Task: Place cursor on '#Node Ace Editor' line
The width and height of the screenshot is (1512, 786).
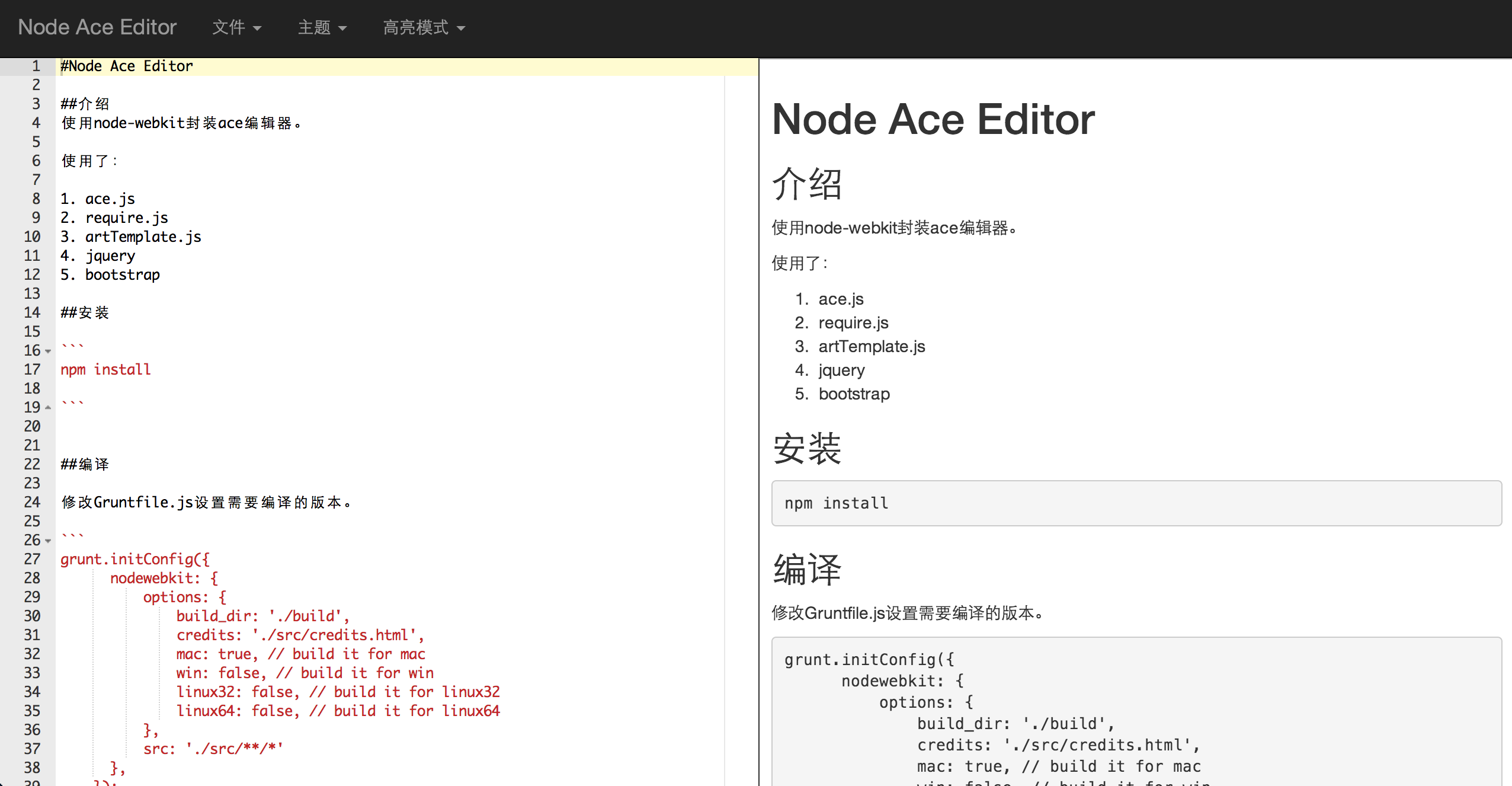Action: [127, 66]
